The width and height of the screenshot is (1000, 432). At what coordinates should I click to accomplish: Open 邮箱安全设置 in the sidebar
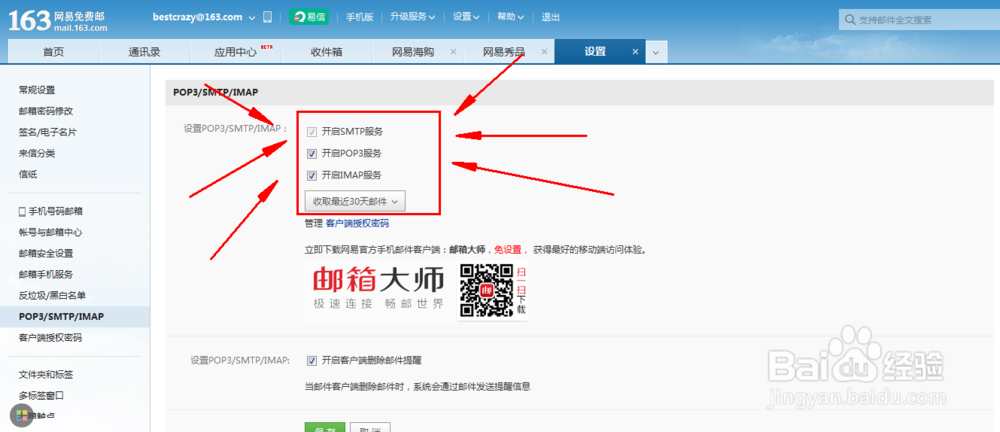[46, 253]
